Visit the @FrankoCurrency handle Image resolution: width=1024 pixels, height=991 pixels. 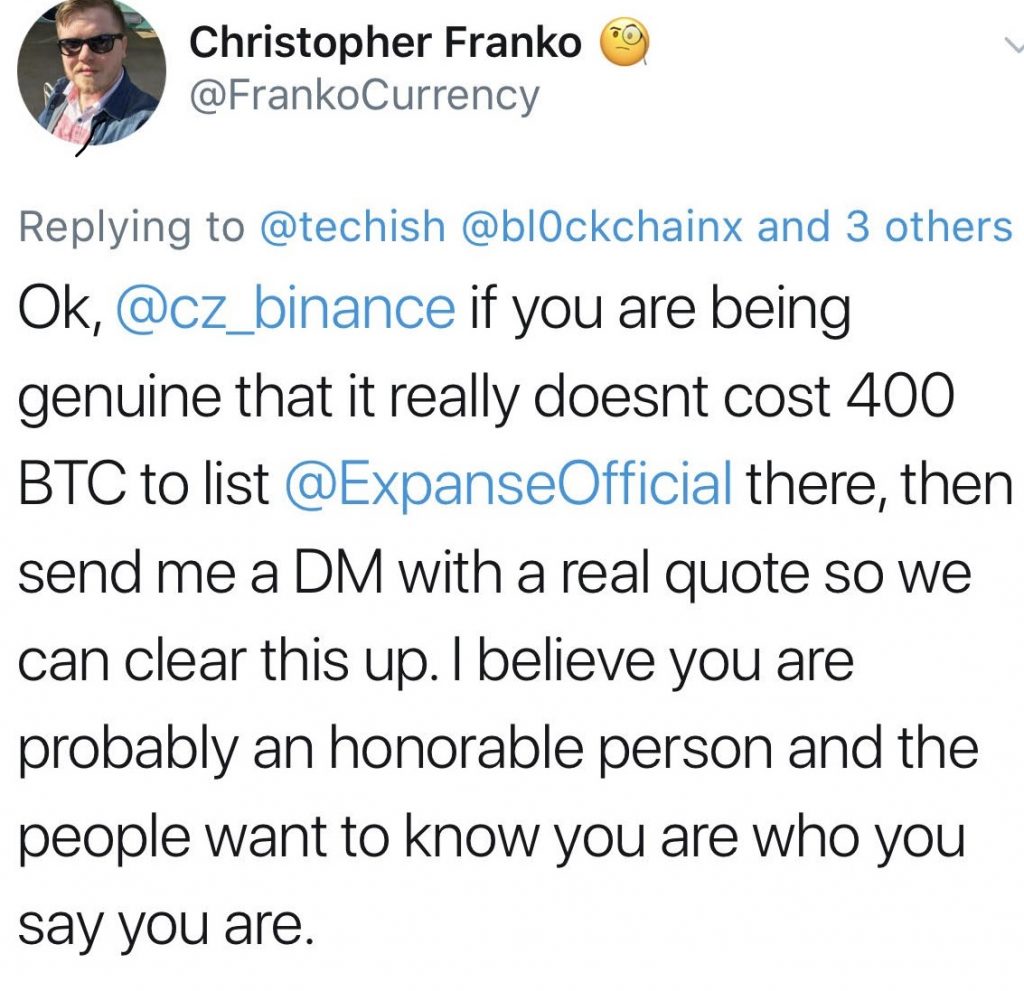tap(364, 97)
